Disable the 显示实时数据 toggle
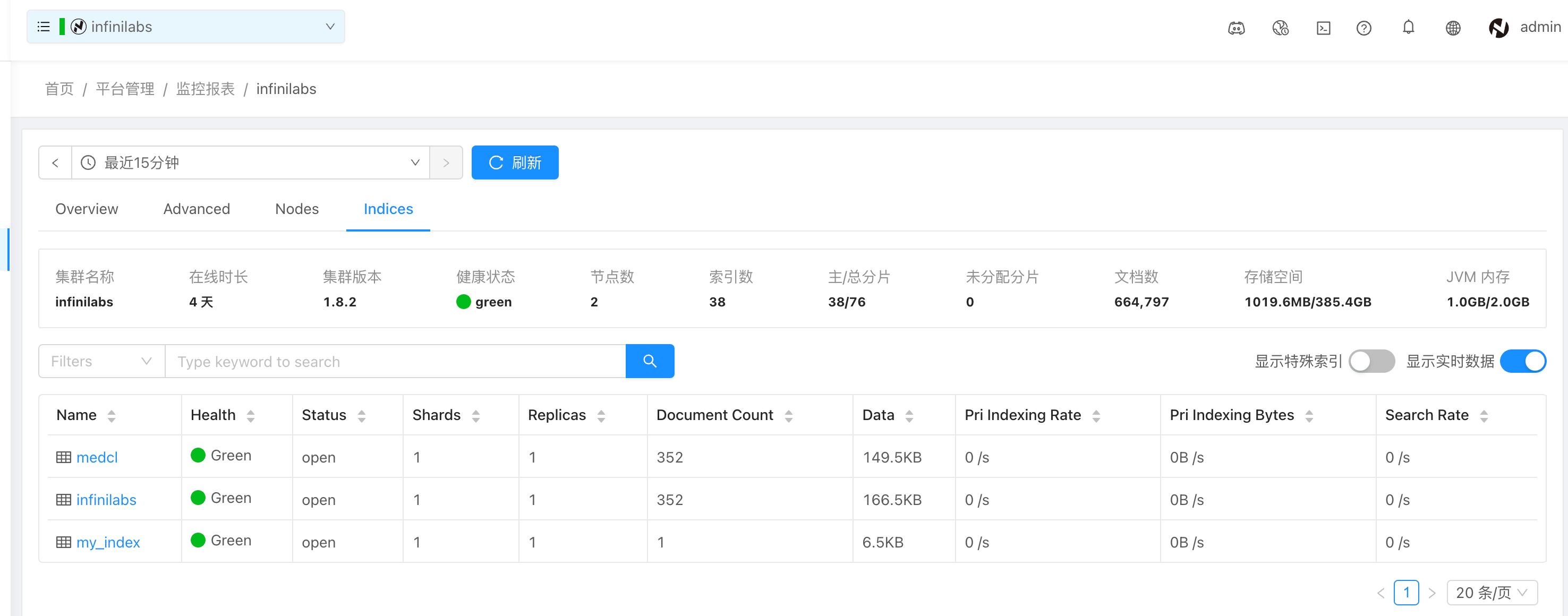Image resolution: width=1568 pixels, height=616 pixels. click(x=1522, y=361)
